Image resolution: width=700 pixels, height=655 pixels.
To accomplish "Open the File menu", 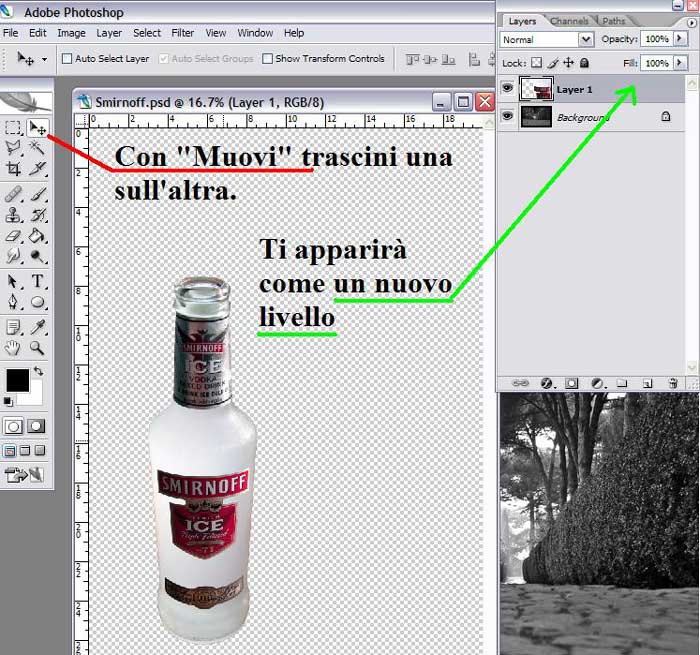I will click(x=11, y=33).
